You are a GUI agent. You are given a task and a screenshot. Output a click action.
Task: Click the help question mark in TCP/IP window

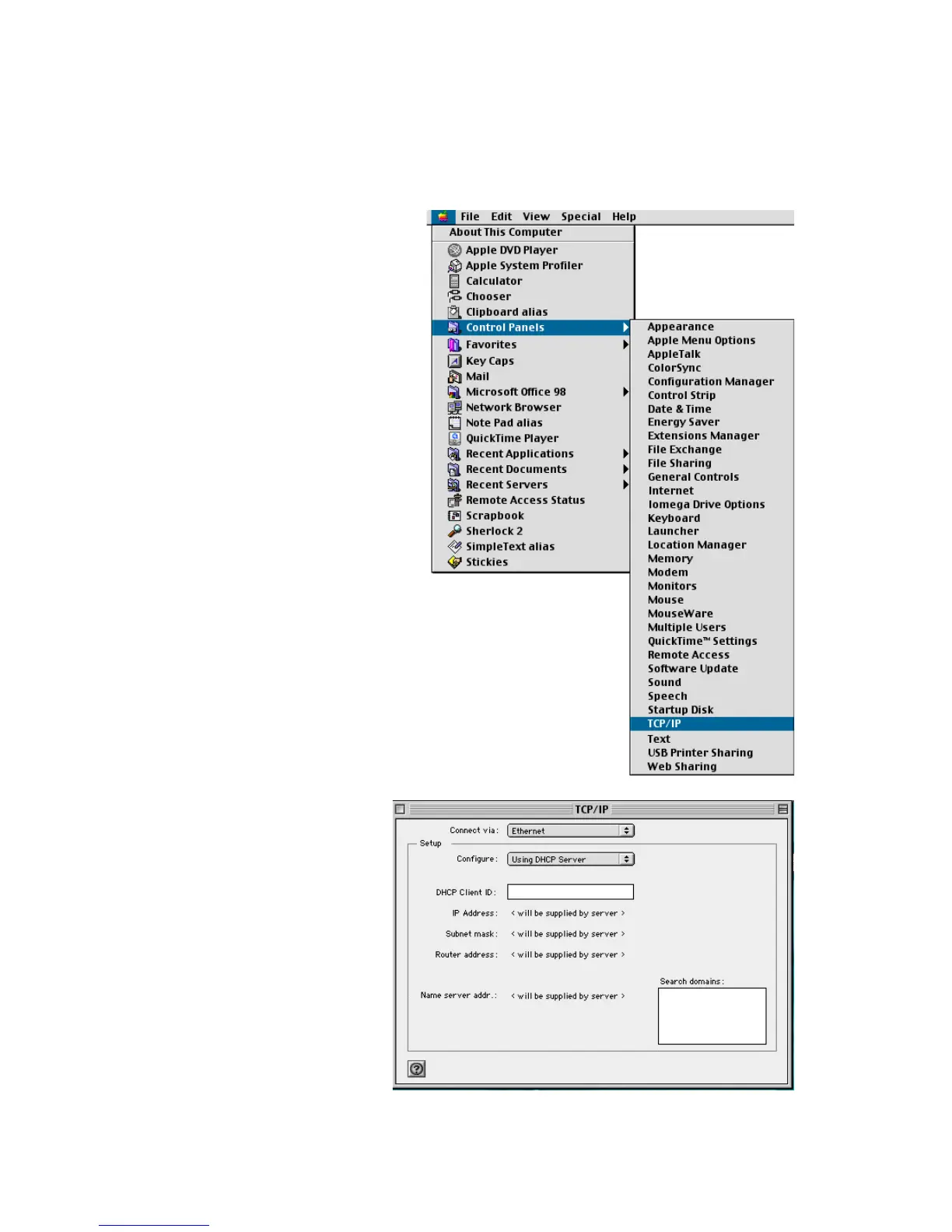[x=417, y=1069]
